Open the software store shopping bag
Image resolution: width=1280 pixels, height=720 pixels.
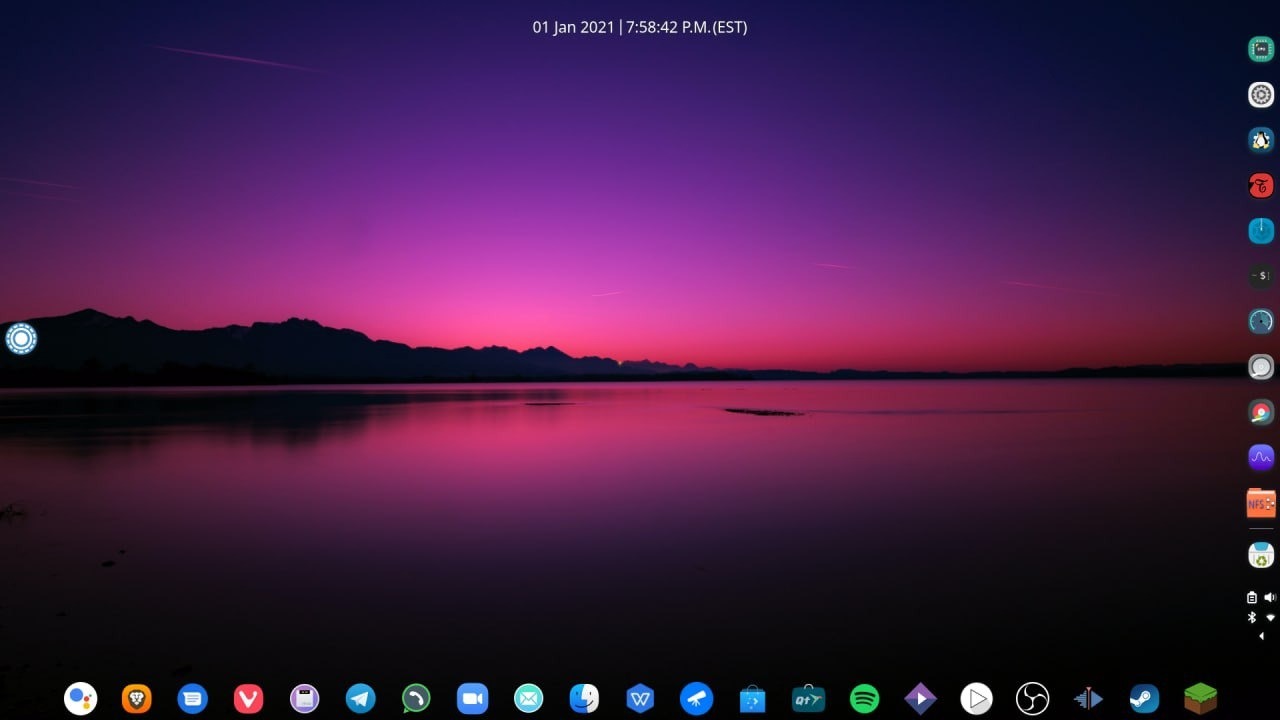pos(752,698)
